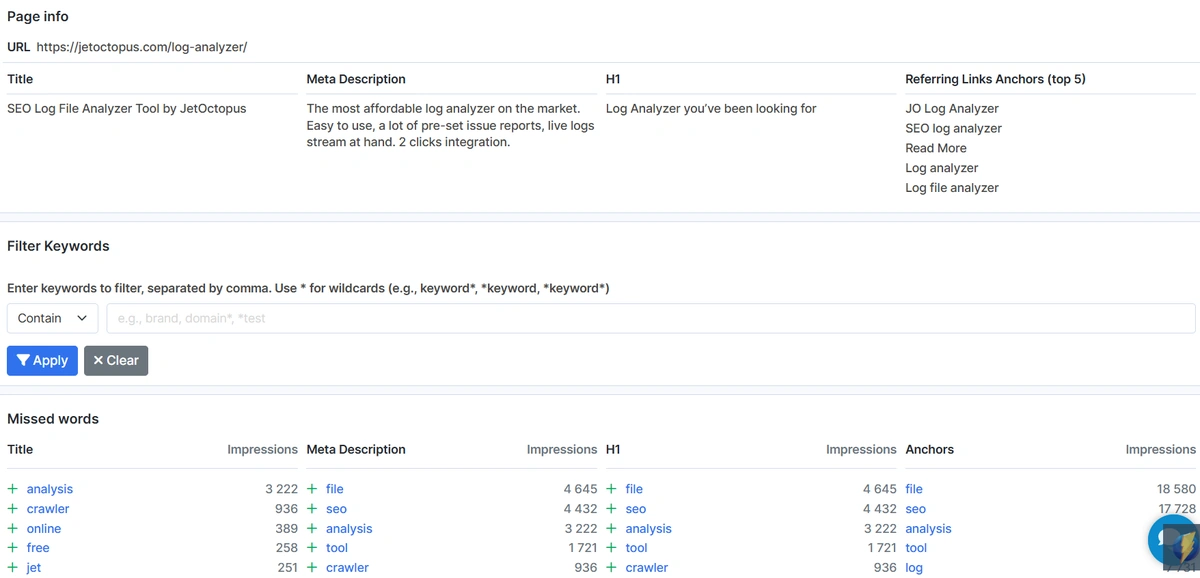Screen dimensions: 1200x578
Task: Click plus icon beside Title word 'analysis'
Action: 13,489
